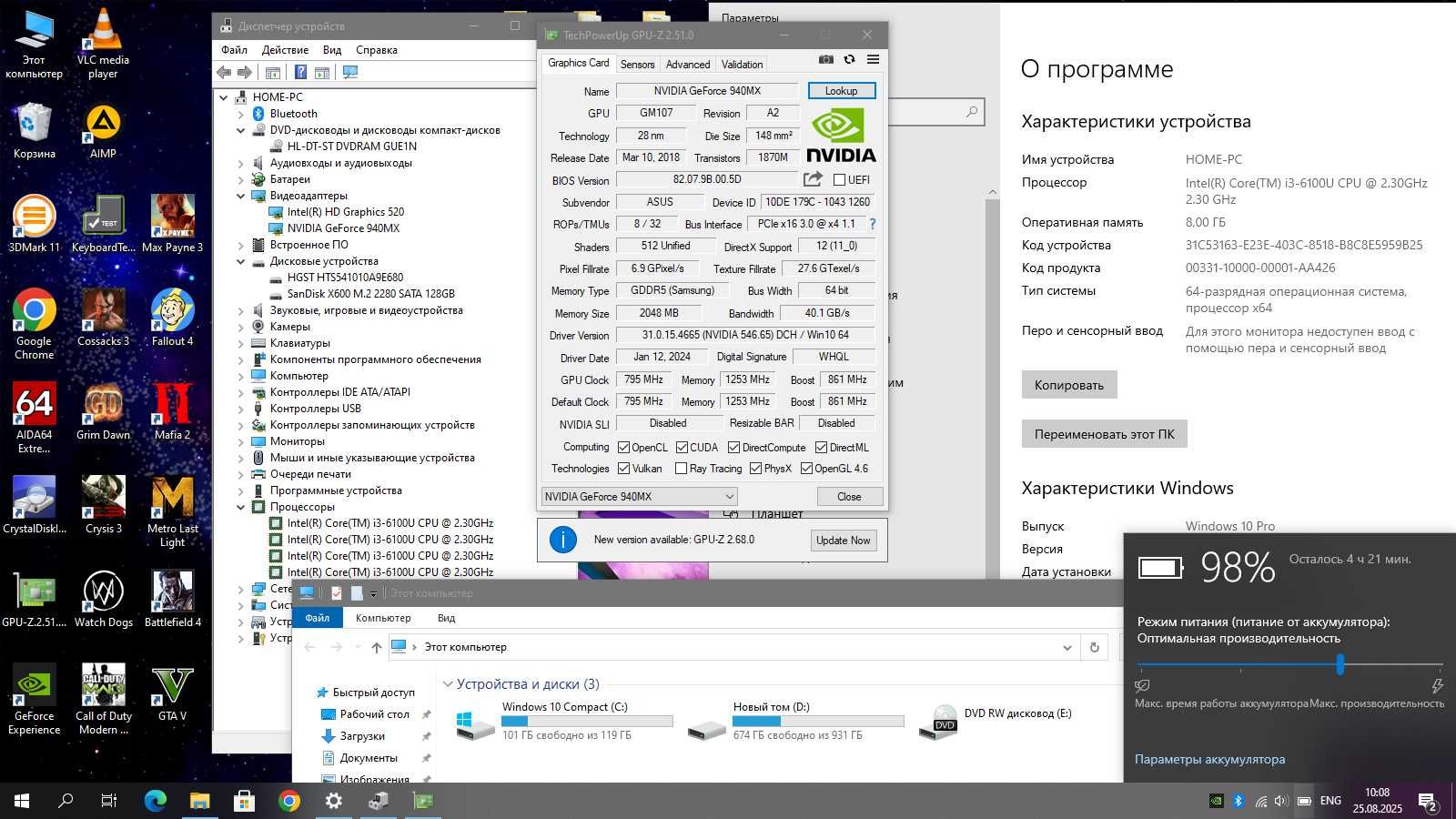Image resolution: width=1456 pixels, height=819 pixels.
Task: Collapse the Видеоадаптеры node
Action: [x=241, y=196]
